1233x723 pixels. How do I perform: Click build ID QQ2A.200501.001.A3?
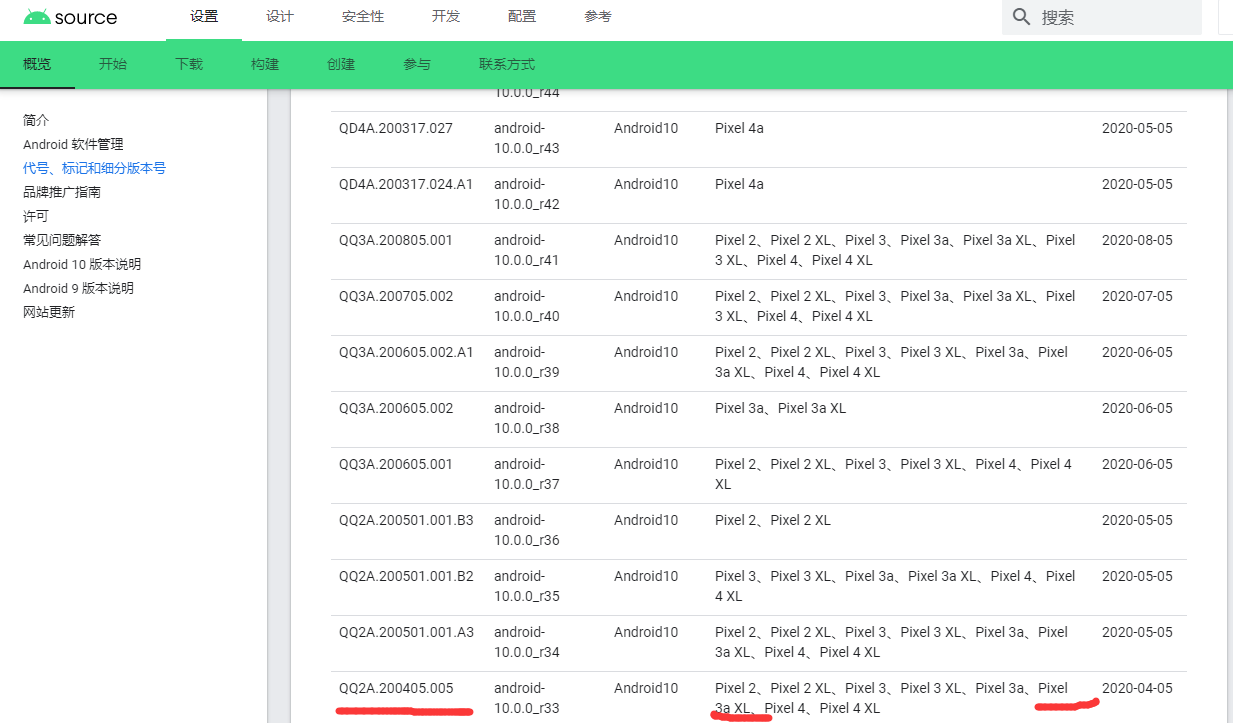pos(406,632)
